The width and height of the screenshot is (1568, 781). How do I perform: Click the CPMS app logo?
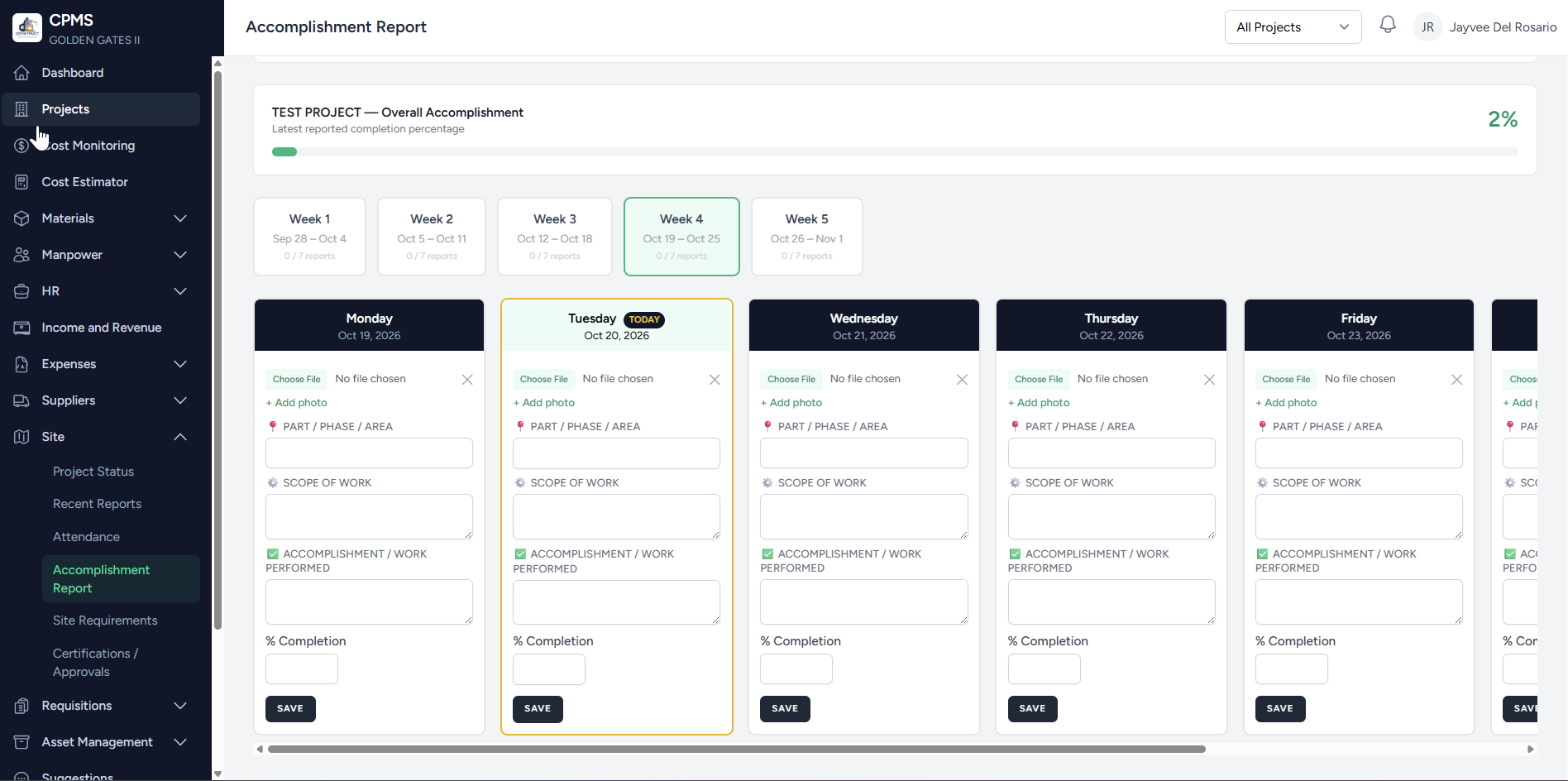click(27, 27)
